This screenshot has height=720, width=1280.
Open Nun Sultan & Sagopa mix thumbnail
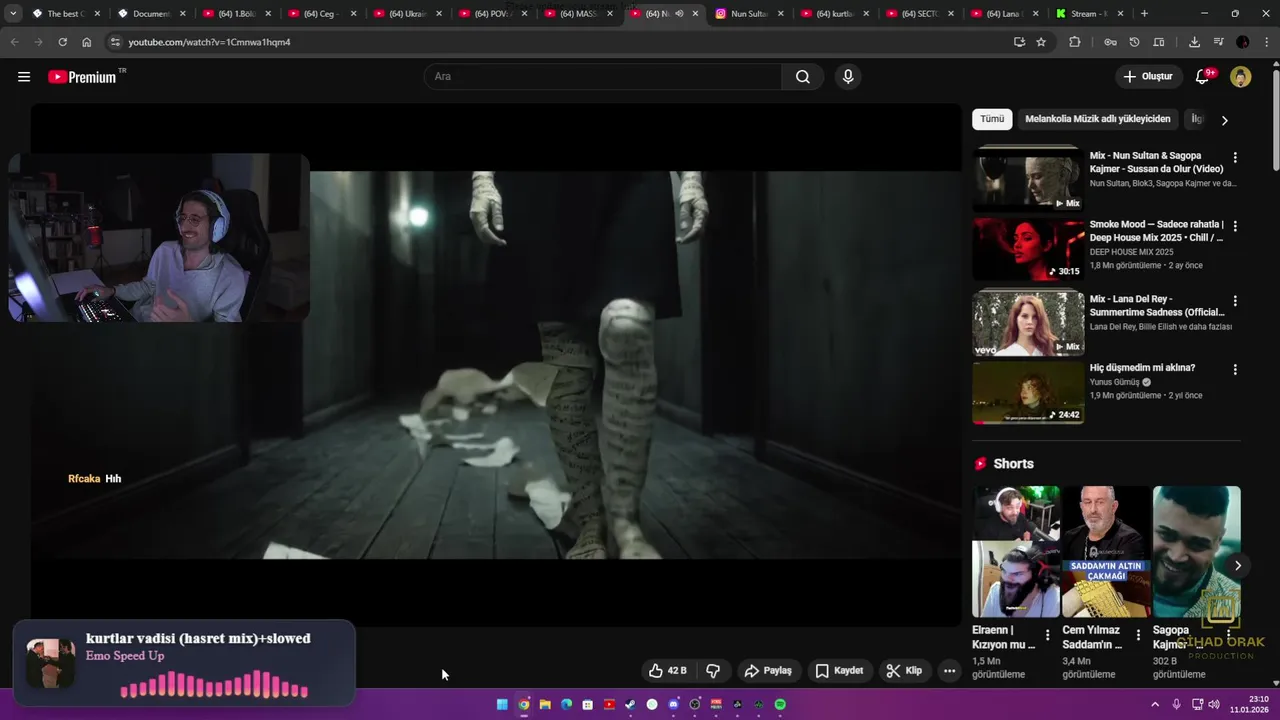1028,179
